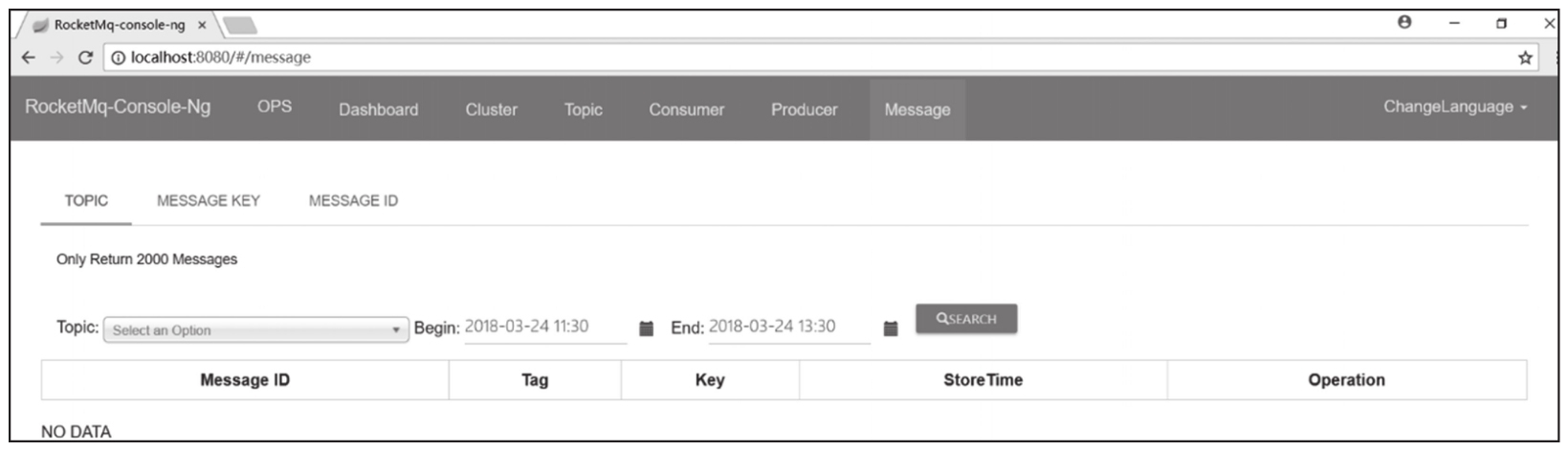
Task: Maximize the browser window
Action: [x=1501, y=23]
